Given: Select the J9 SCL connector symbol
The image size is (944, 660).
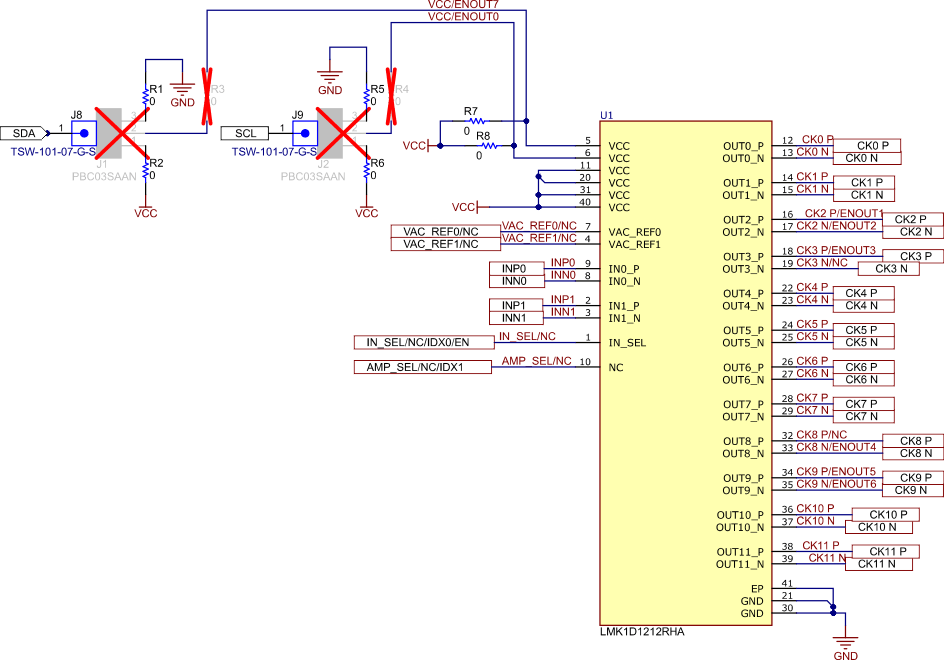Looking at the screenshot, I should [305, 133].
